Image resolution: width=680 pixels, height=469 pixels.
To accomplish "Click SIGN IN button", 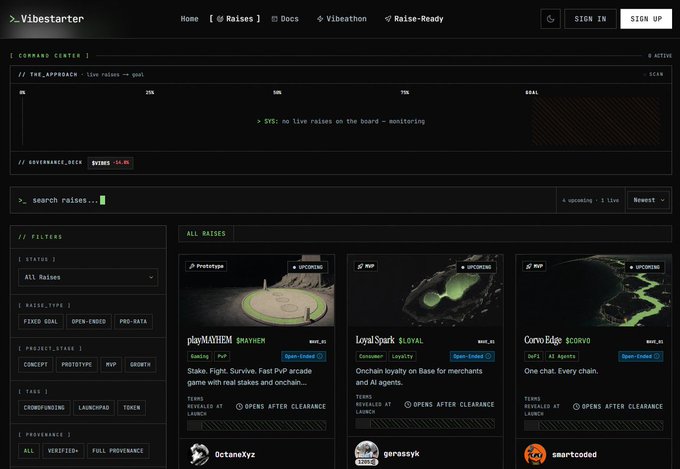I will tap(590, 19).
